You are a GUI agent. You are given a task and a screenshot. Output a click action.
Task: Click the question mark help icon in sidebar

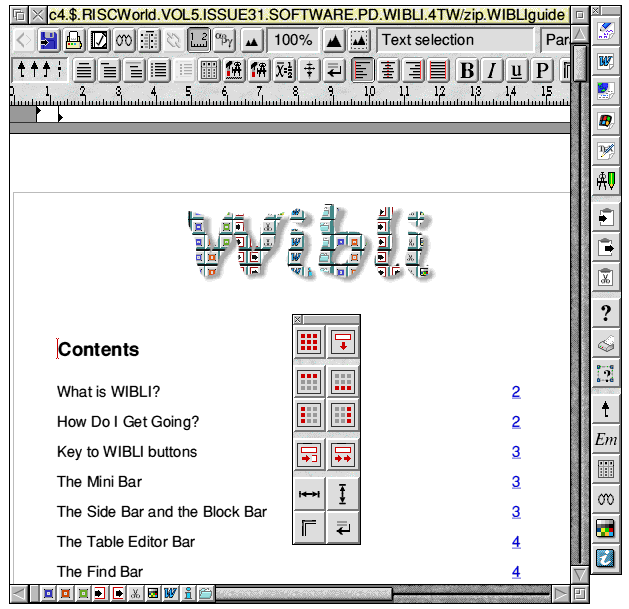[x=605, y=313]
